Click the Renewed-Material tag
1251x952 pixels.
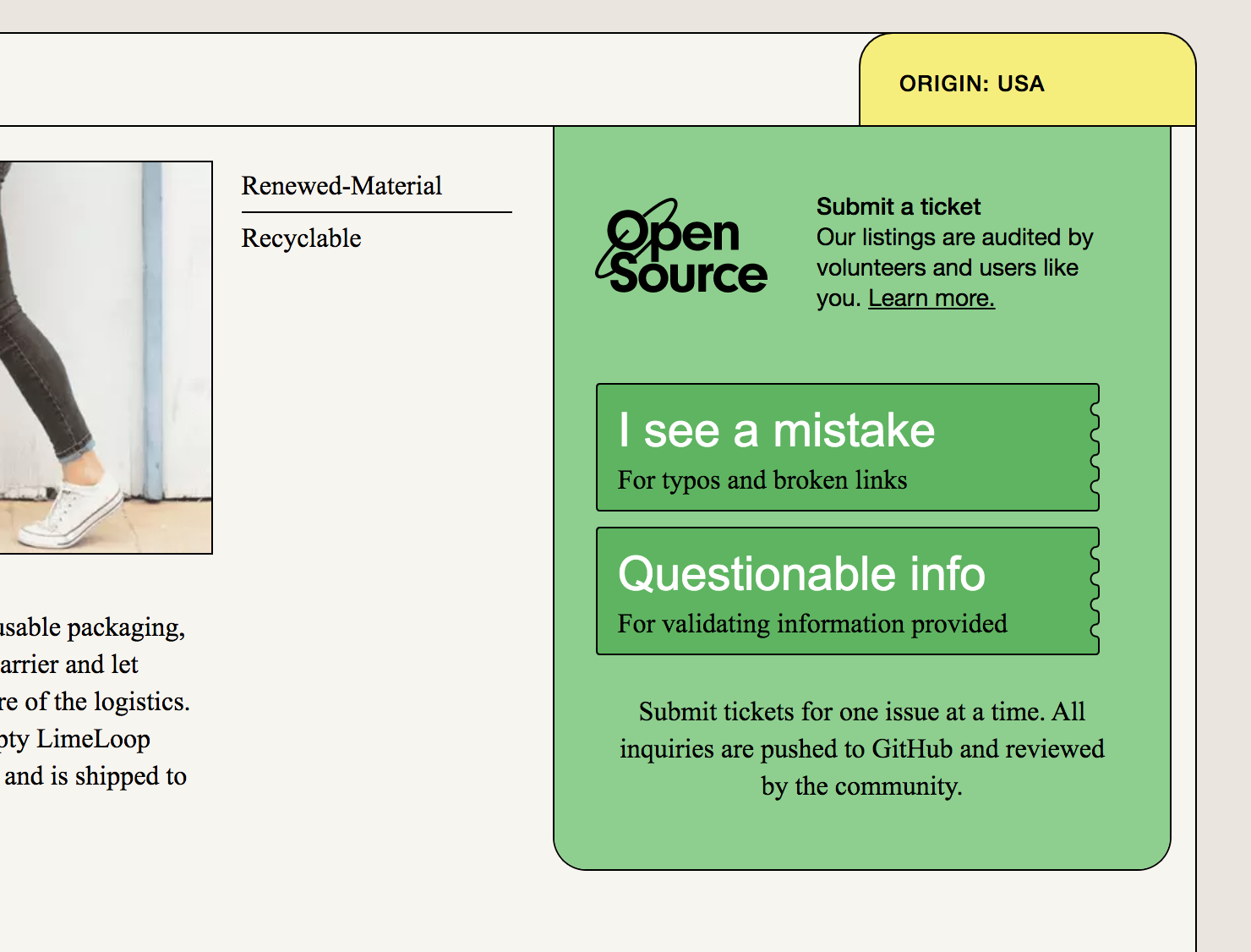pos(341,186)
